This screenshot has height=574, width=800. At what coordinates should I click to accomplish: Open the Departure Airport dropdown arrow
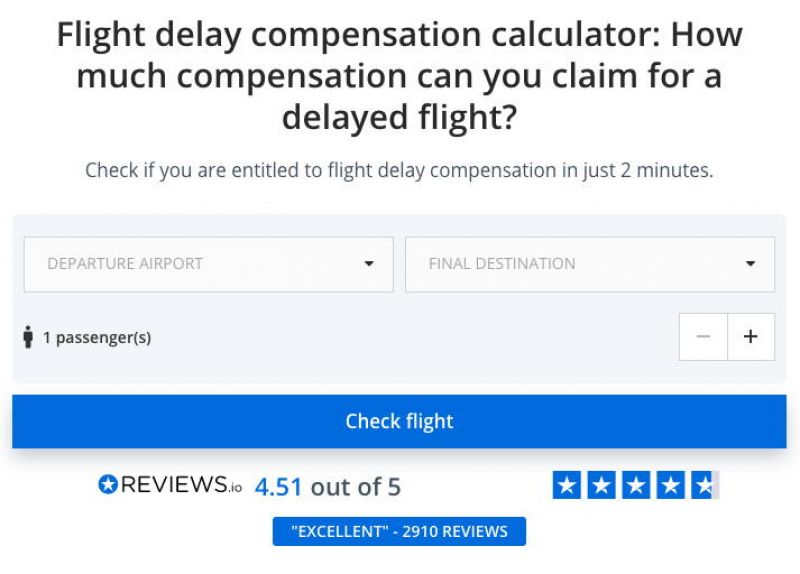pos(369,264)
